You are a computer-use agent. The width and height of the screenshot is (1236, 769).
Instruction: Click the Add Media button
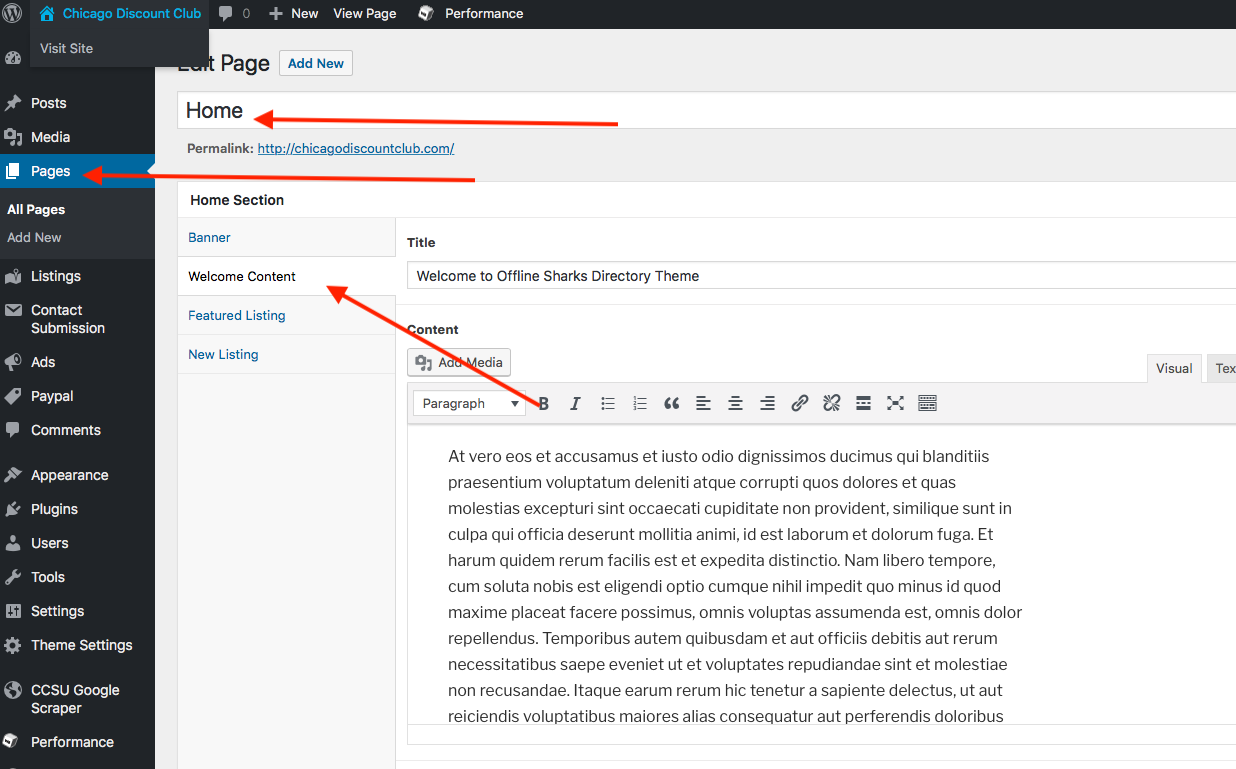point(460,362)
